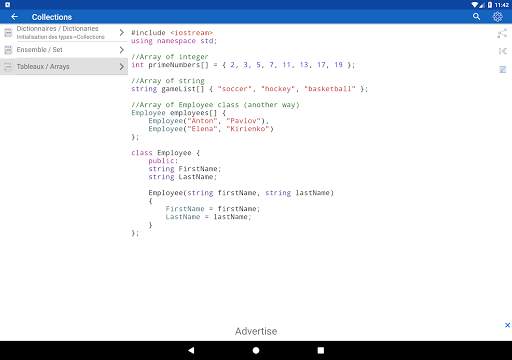Select Ensemble / Set entry
Image resolution: width=512 pixels, height=360 pixels.
click(64, 50)
